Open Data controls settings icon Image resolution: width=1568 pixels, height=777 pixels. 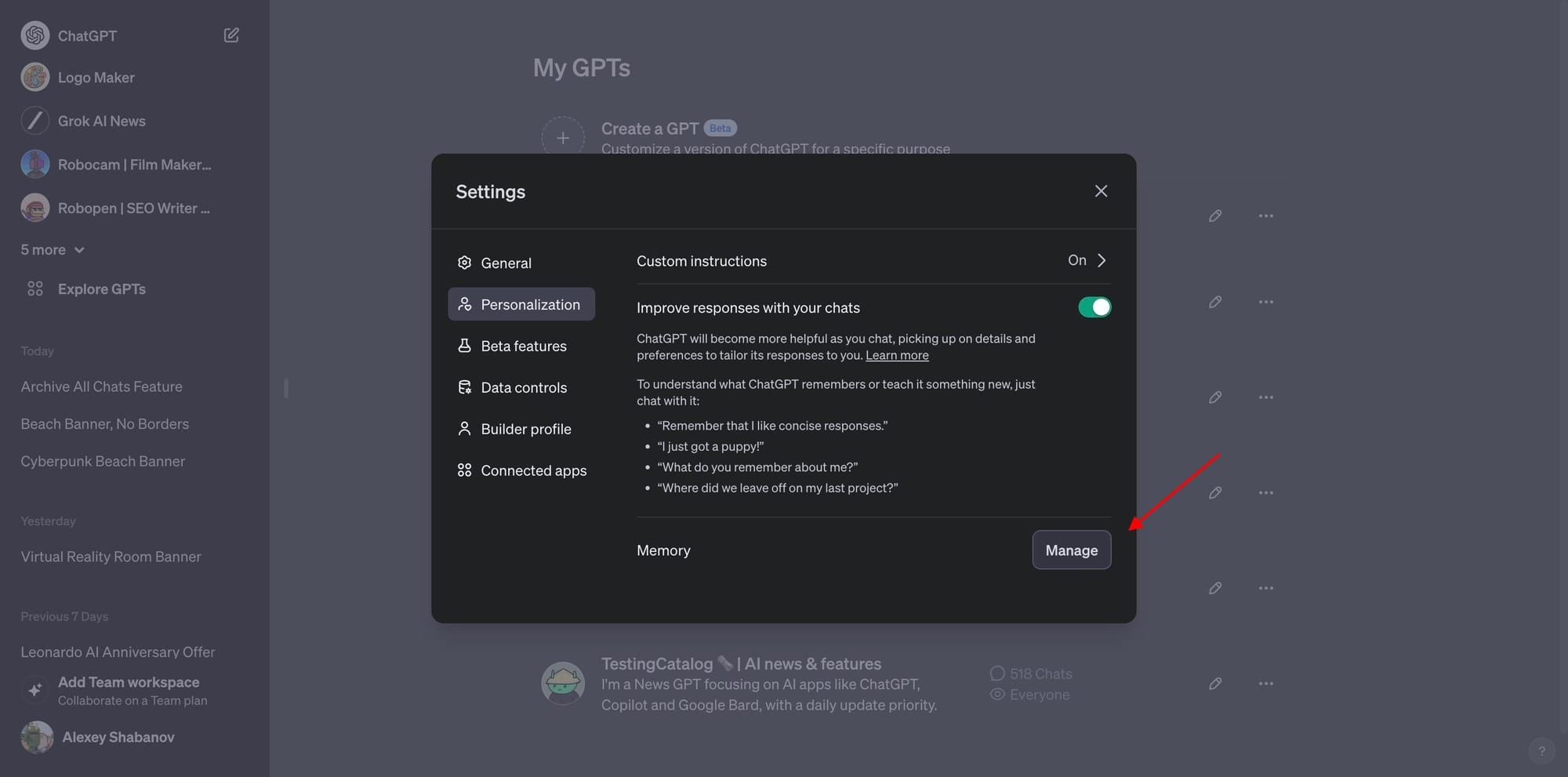(464, 387)
